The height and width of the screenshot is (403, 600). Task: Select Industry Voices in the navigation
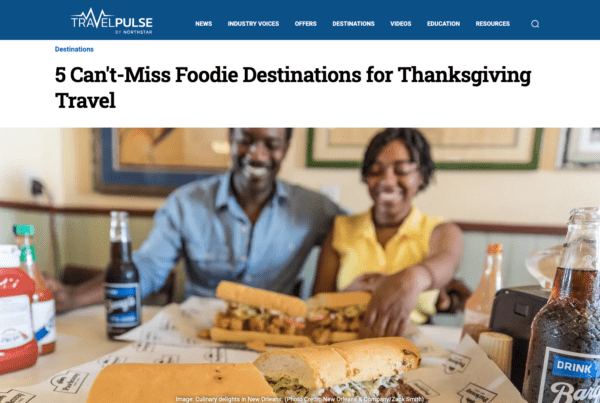[x=253, y=24]
